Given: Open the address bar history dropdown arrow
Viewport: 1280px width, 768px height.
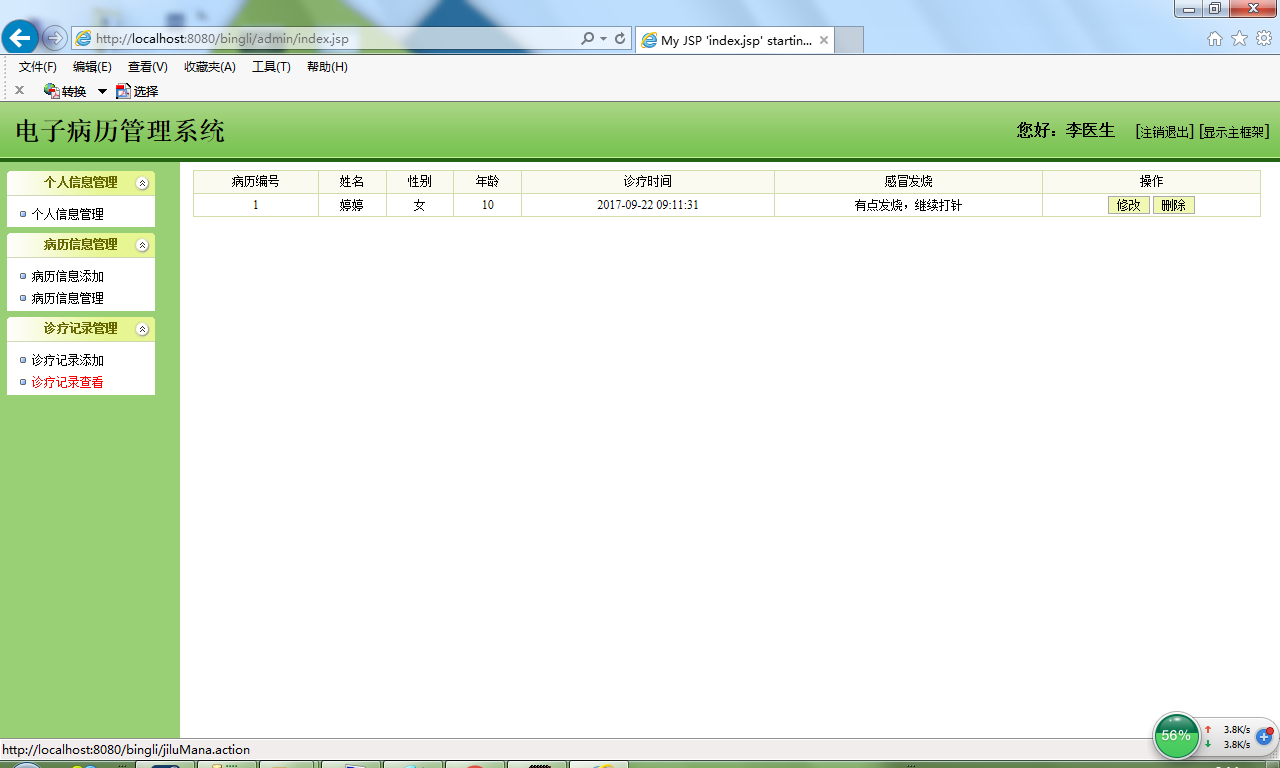Looking at the screenshot, I should (x=603, y=39).
